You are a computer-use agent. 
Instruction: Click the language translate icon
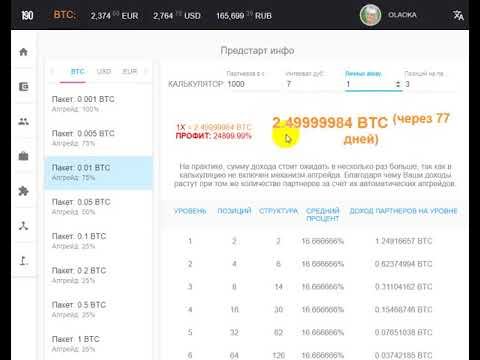pyautogui.click(x=458, y=15)
